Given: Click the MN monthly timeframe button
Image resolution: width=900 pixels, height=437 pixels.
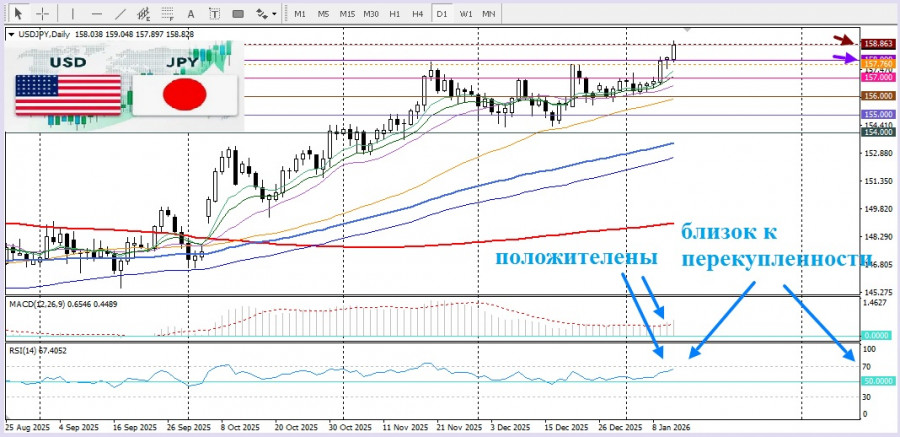Looking at the screenshot, I should coord(489,14).
